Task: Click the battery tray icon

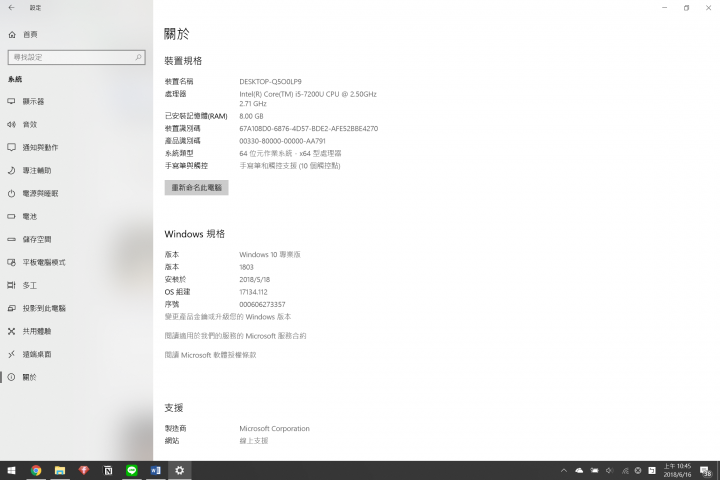Action: click(x=594, y=470)
